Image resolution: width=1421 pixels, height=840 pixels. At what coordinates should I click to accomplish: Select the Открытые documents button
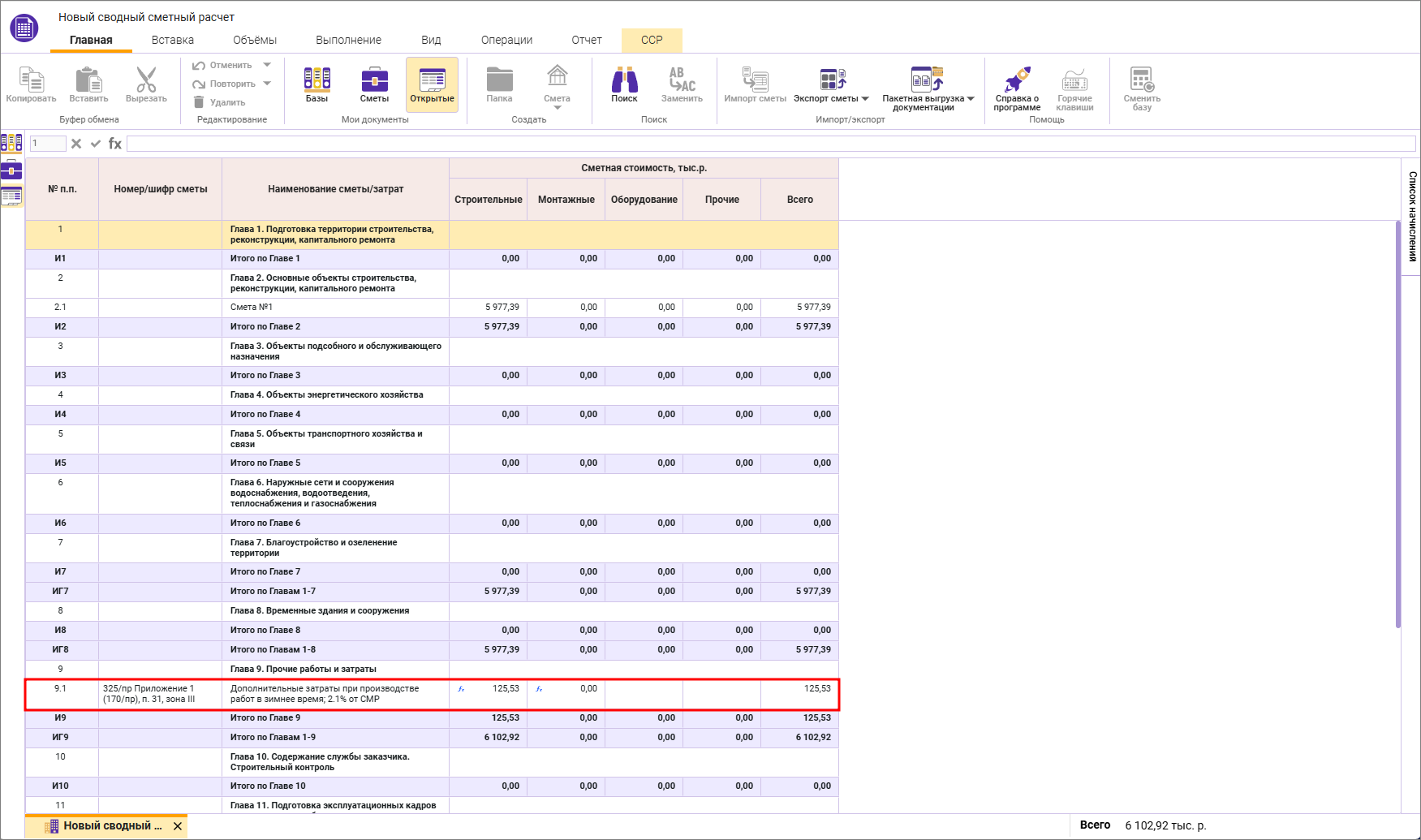click(x=432, y=84)
